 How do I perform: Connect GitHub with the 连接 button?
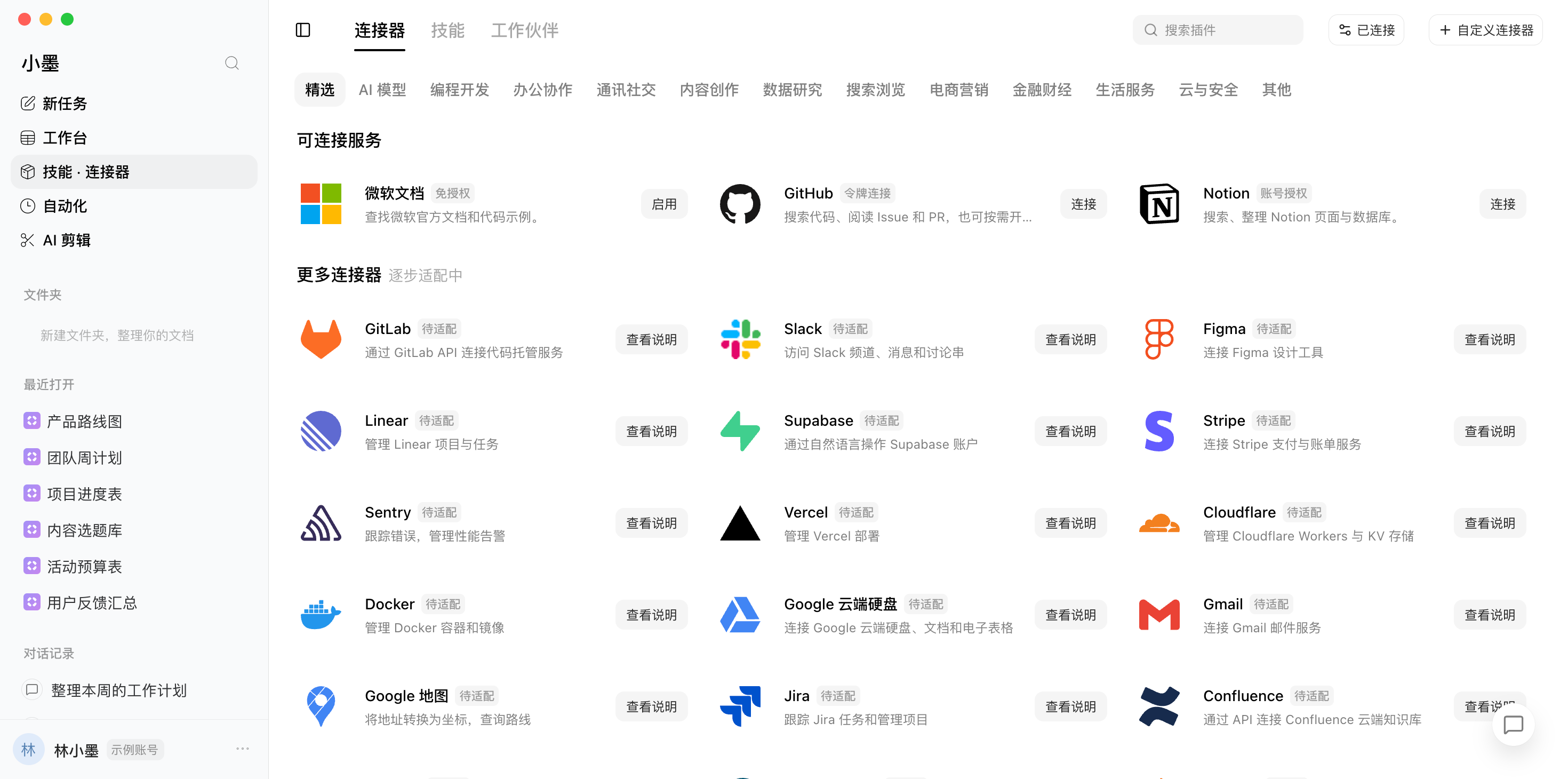(x=1084, y=204)
